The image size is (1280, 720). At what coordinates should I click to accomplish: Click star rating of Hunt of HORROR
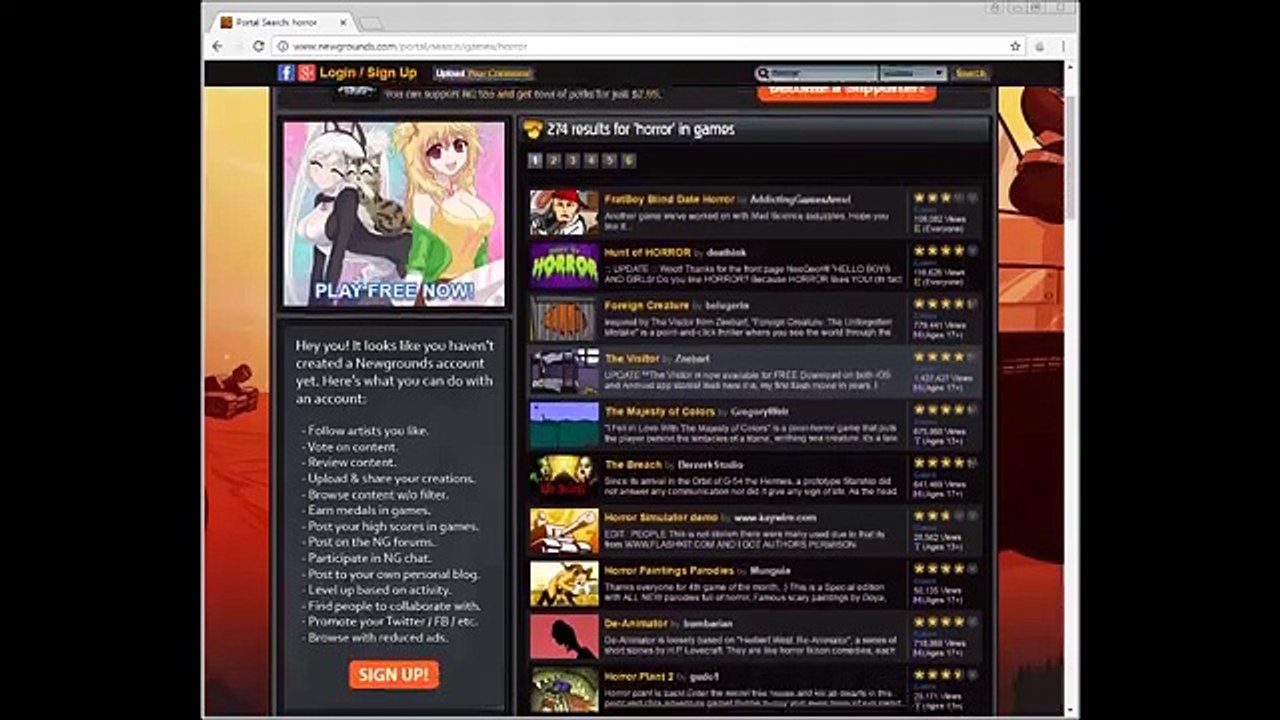pyautogui.click(x=945, y=250)
